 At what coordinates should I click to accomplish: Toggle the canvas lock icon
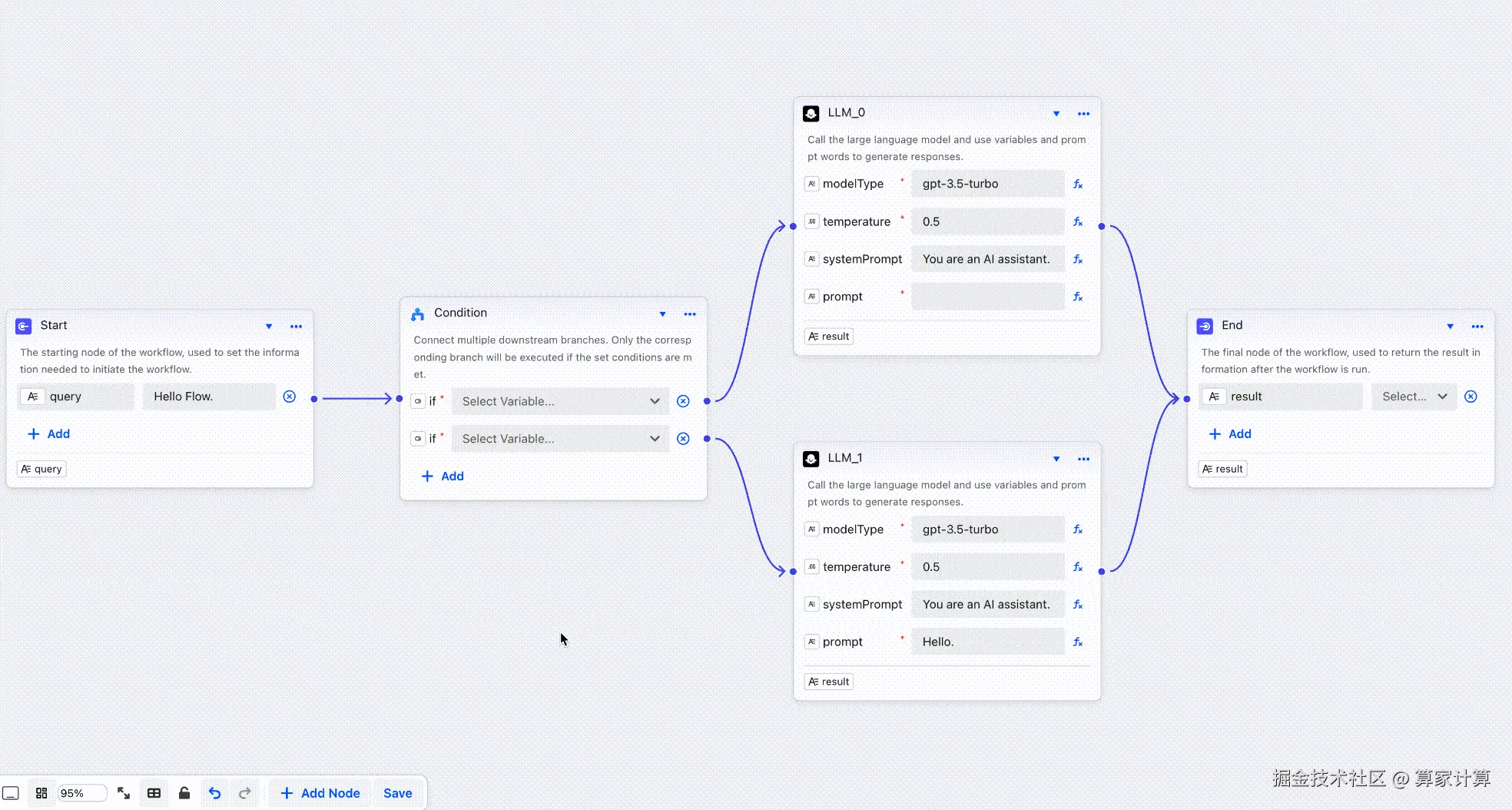tap(184, 793)
